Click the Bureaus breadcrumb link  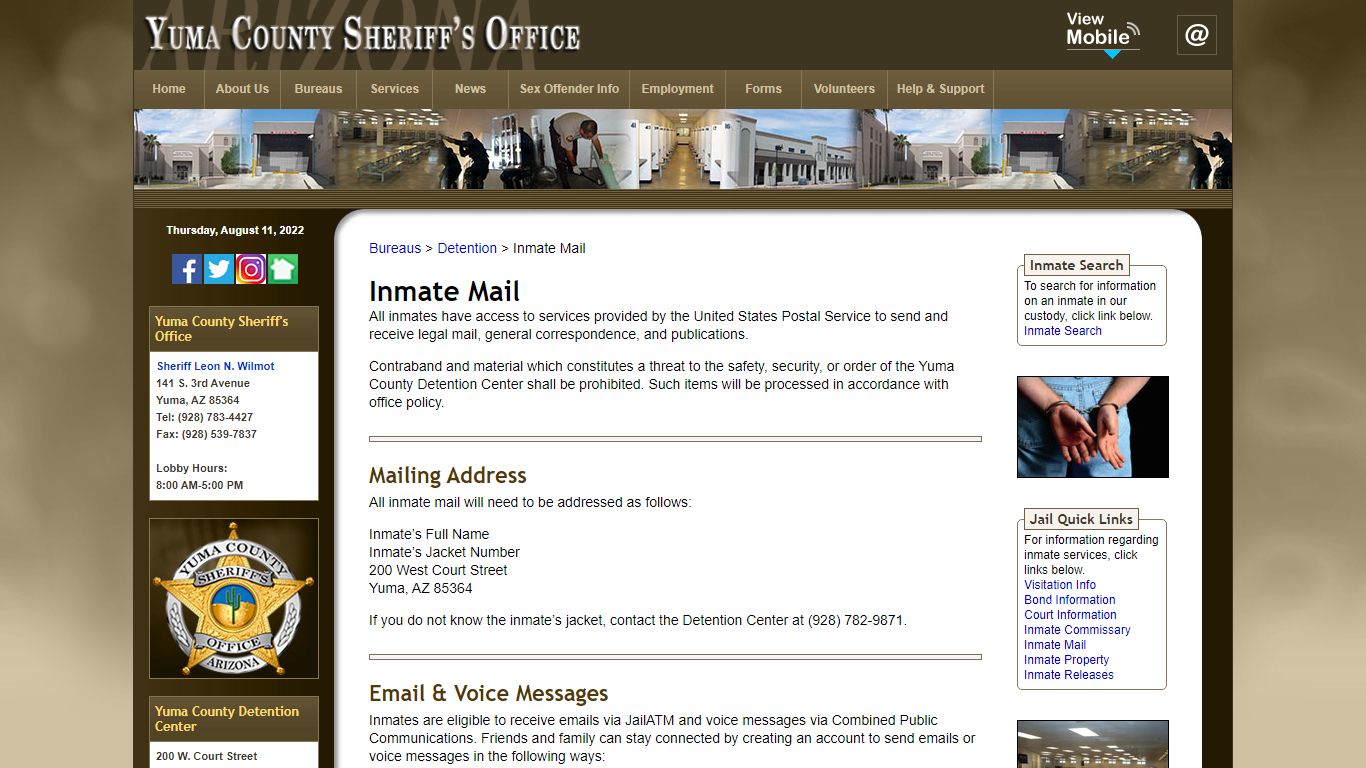pyautogui.click(x=395, y=248)
